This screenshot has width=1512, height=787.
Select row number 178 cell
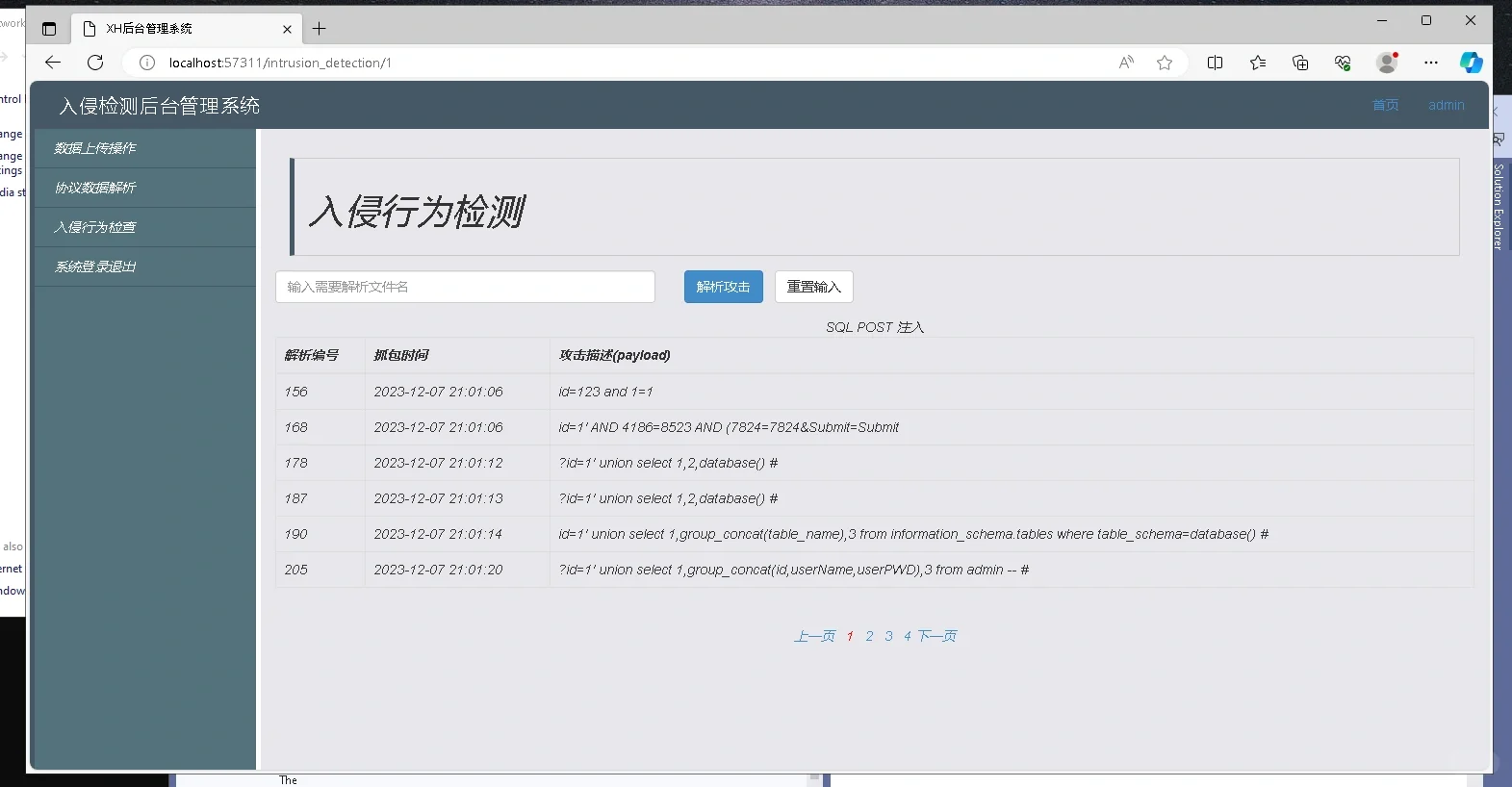[x=320, y=463]
